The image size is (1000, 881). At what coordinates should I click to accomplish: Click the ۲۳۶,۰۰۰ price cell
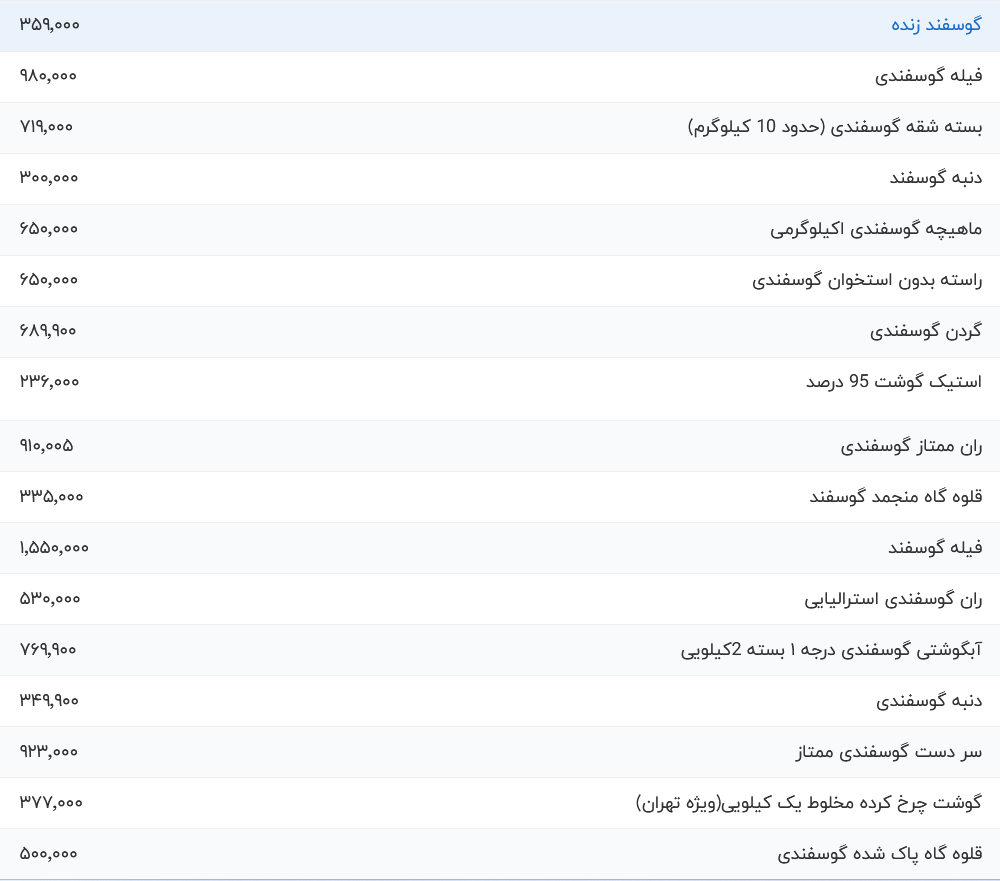pos(49,382)
